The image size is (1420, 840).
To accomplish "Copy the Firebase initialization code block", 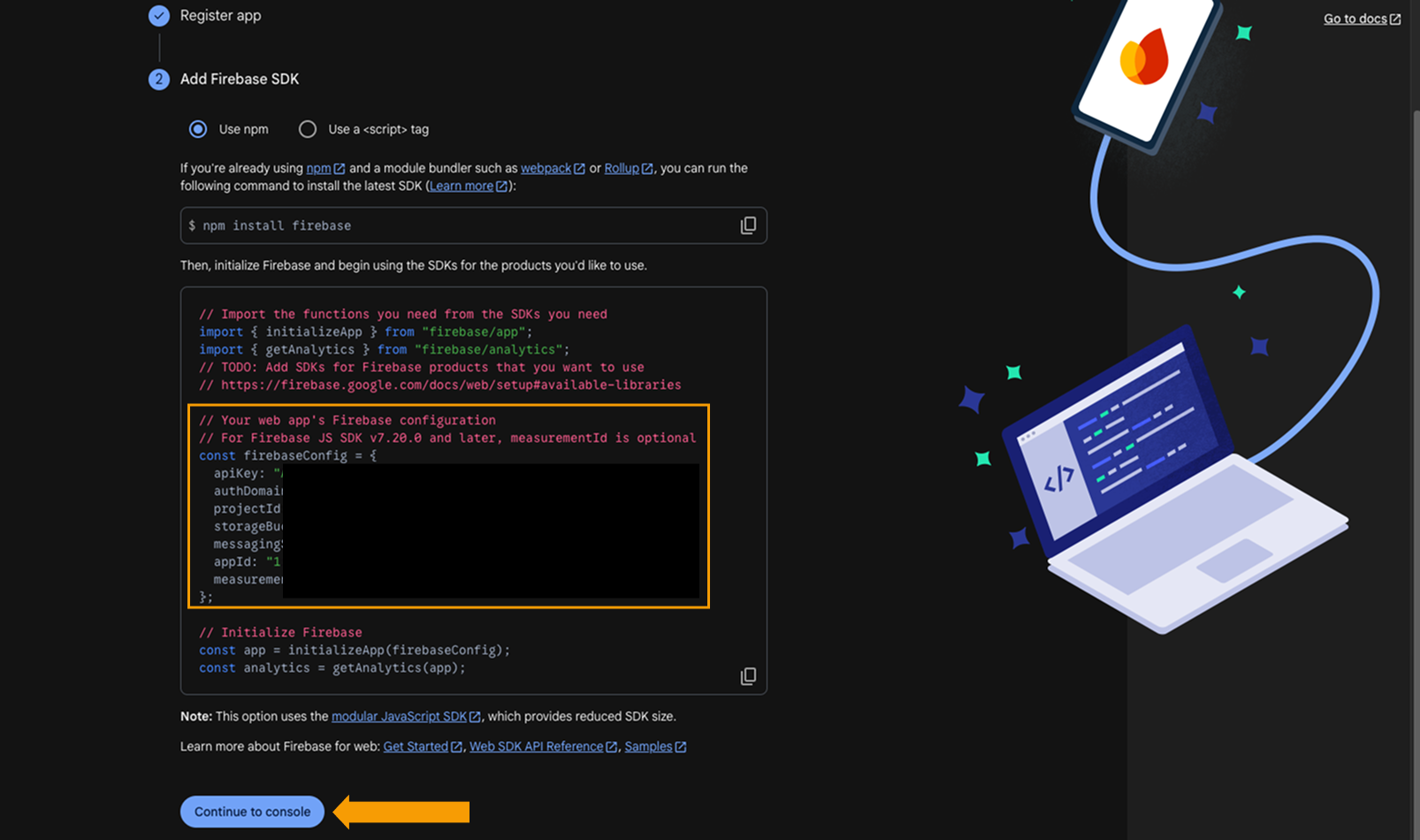I will click(x=748, y=676).
